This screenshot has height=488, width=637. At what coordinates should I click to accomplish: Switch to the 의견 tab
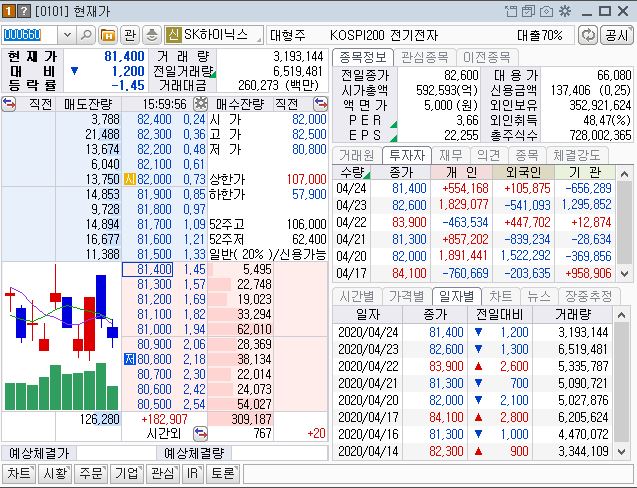[489, 155]
